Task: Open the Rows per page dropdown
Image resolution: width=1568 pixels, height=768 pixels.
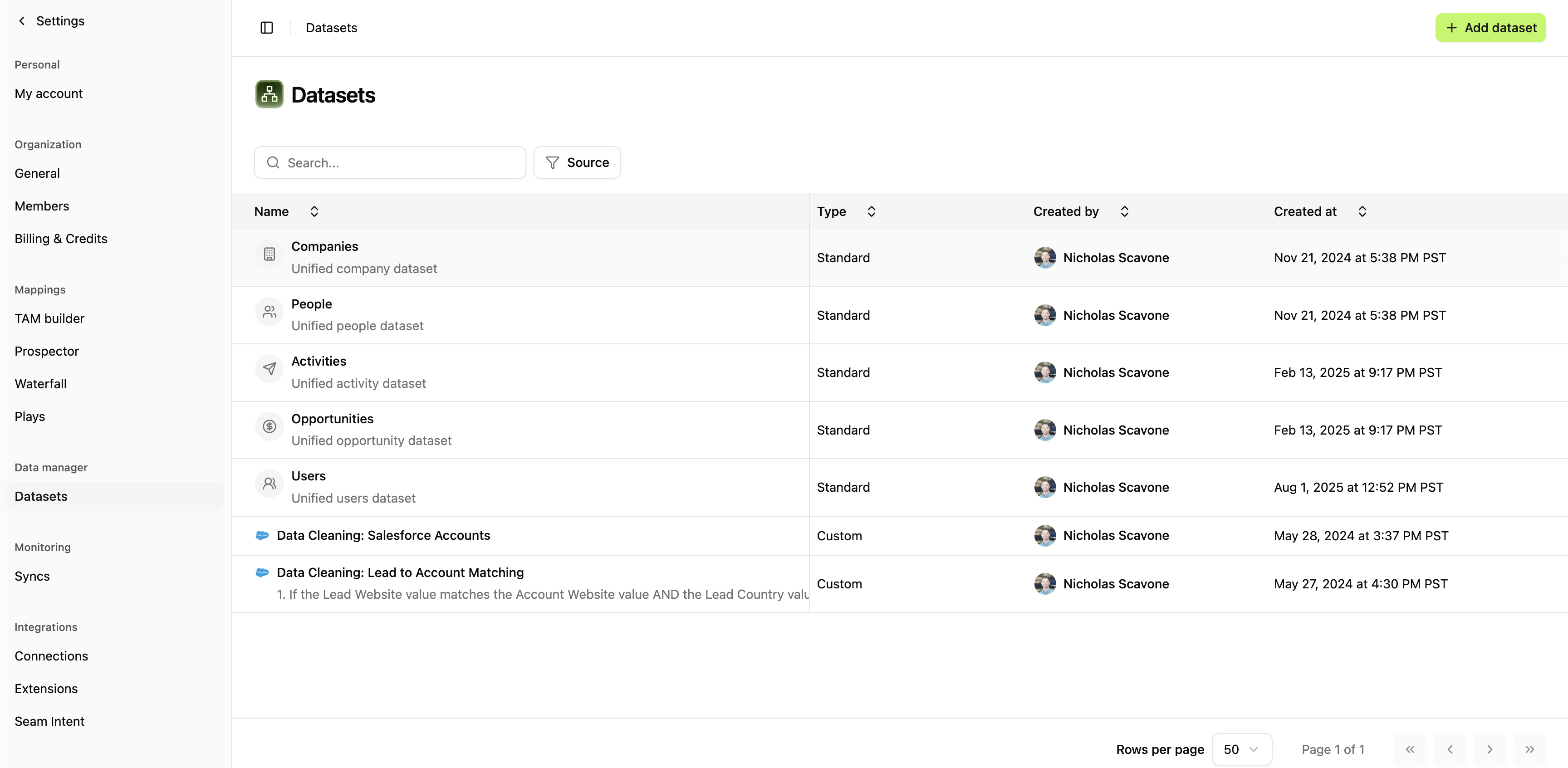Action: (x=1242, y=749)
